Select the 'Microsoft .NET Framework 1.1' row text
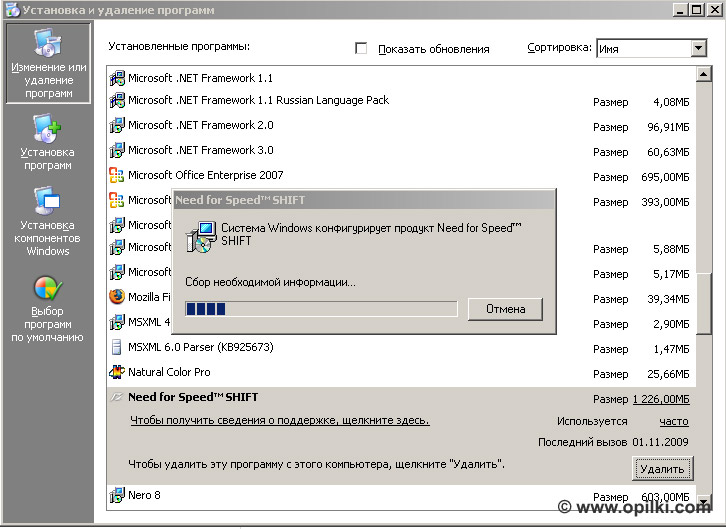 (200, 78)
